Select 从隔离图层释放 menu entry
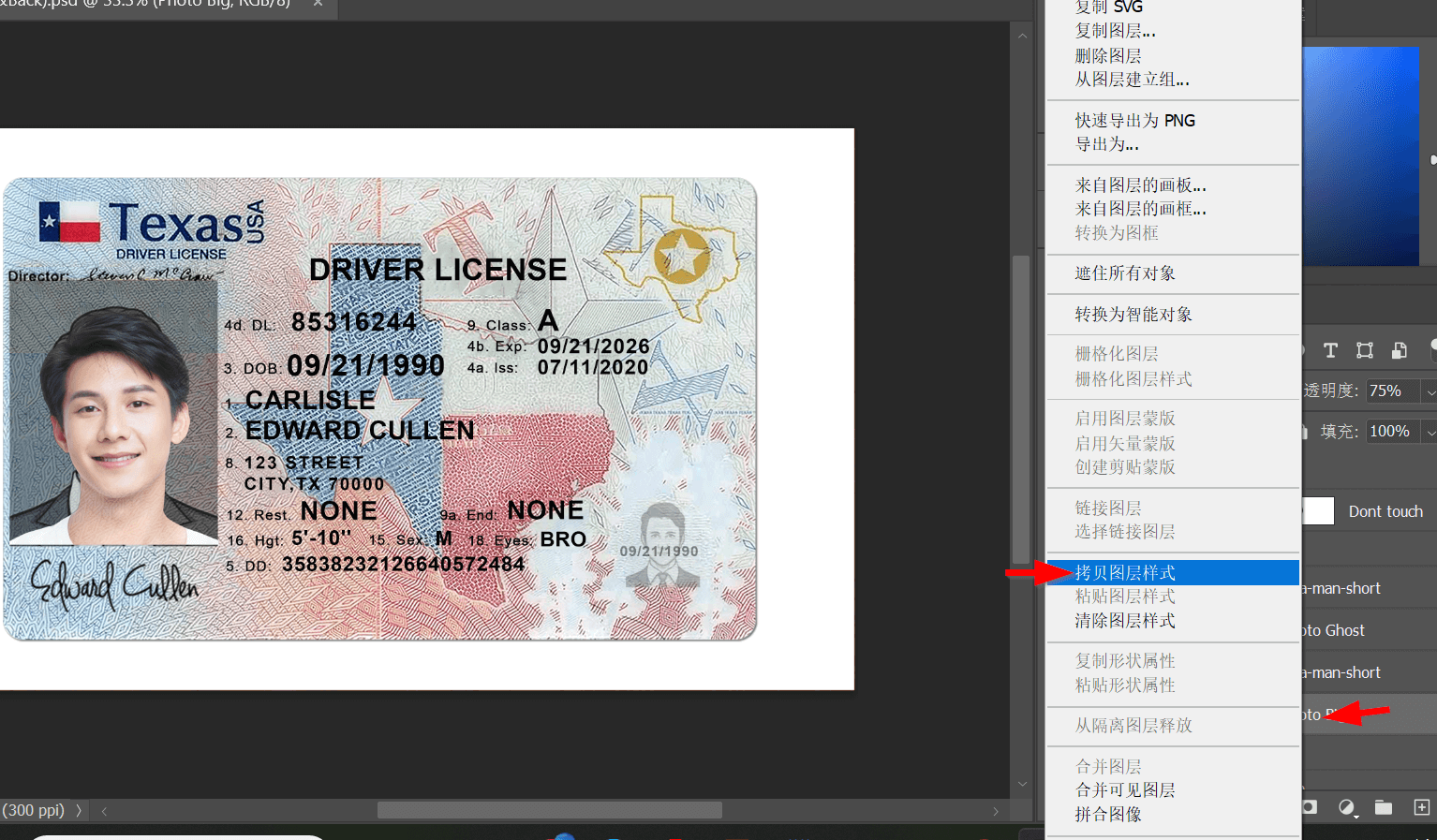The height and width of the screenshot is (840, 1437). click(x=1133, y=726)
